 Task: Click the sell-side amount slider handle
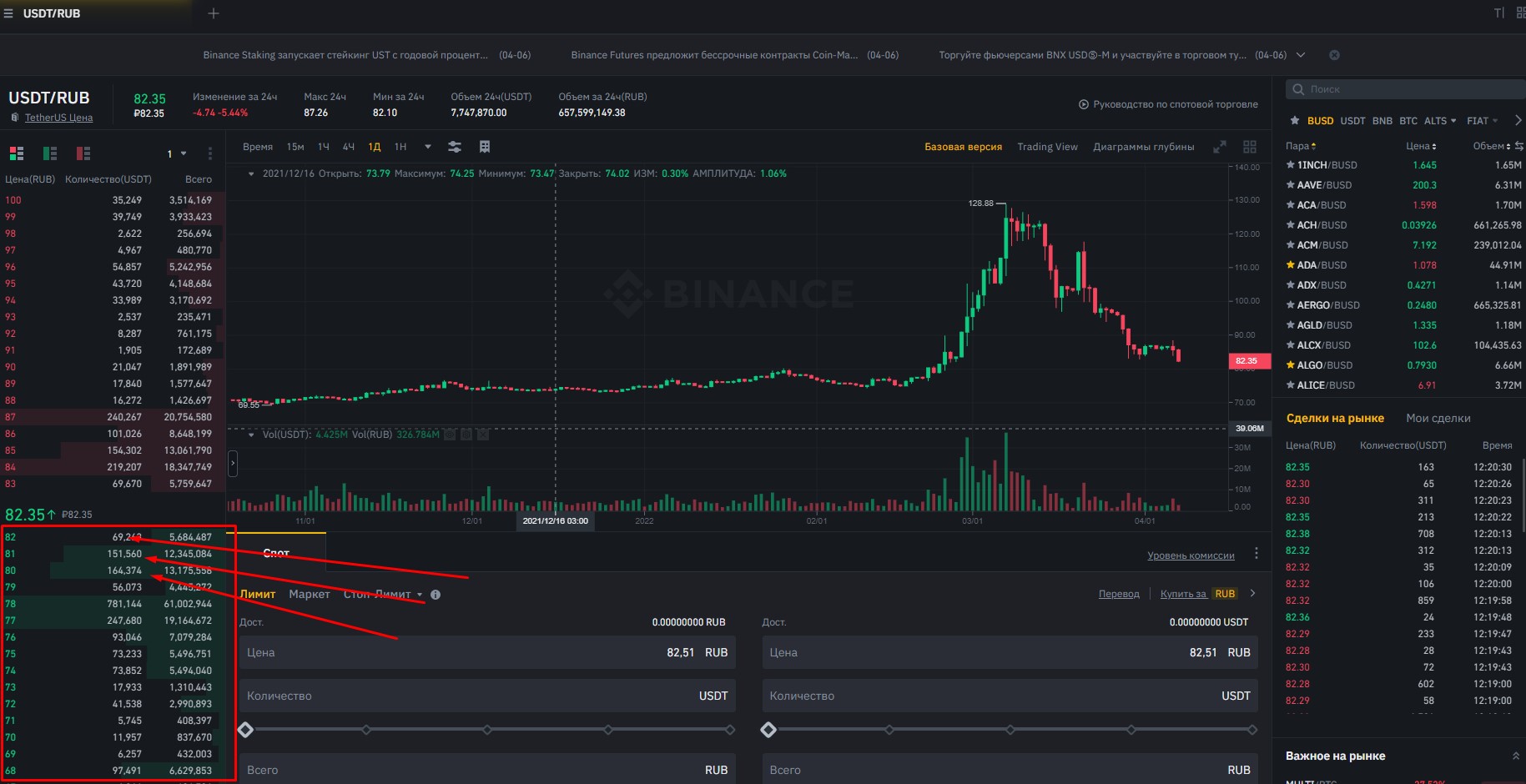768,730
